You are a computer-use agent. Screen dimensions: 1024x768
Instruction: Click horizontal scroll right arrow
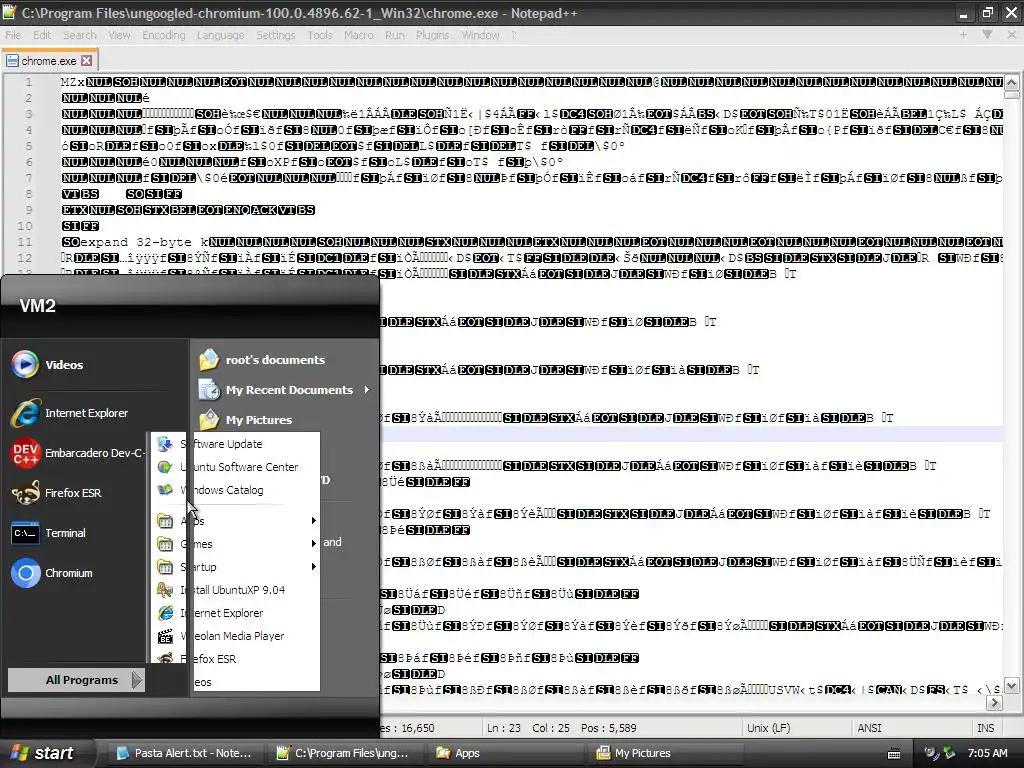(x=994, y=703)
